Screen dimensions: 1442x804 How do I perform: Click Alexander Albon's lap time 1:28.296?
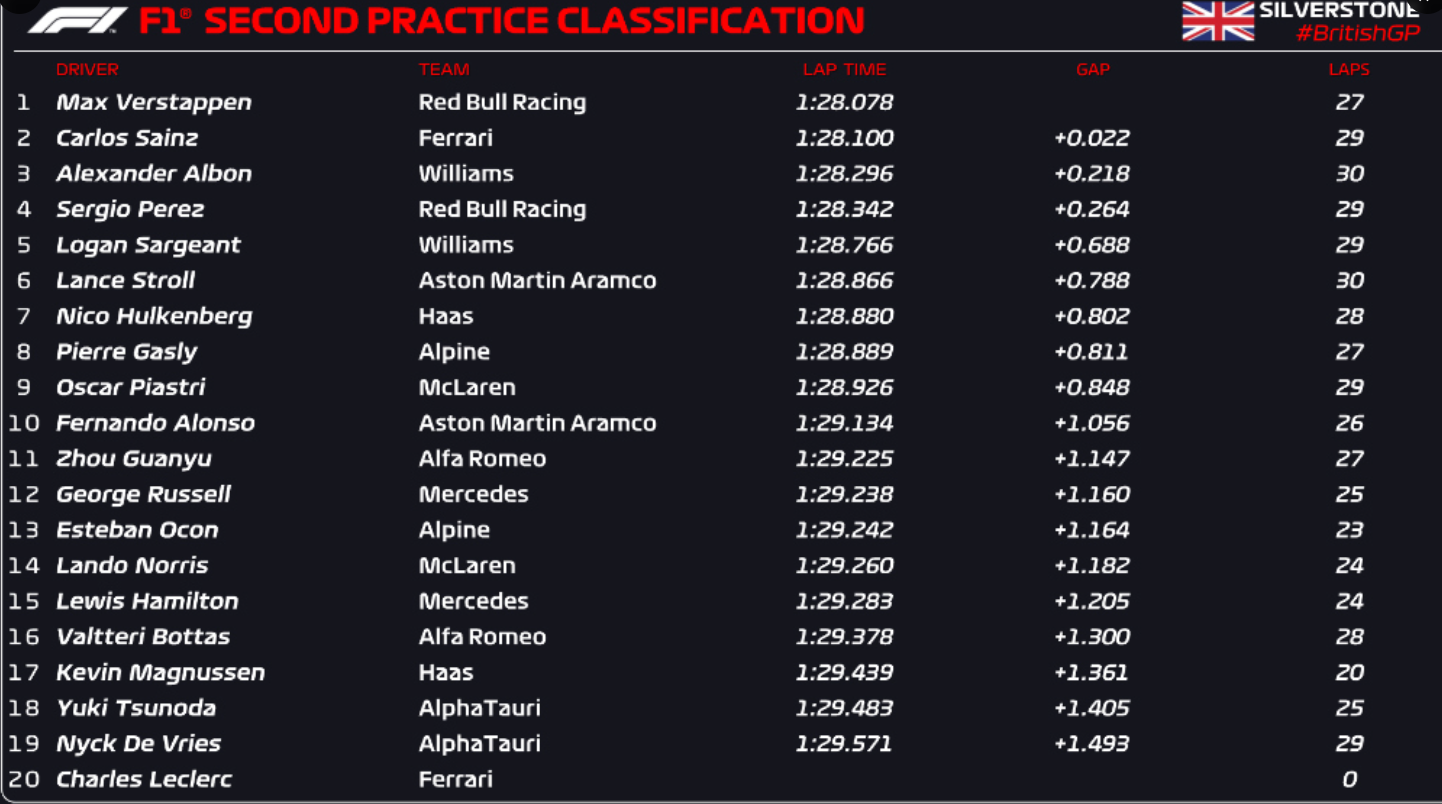tap(845, 174)
